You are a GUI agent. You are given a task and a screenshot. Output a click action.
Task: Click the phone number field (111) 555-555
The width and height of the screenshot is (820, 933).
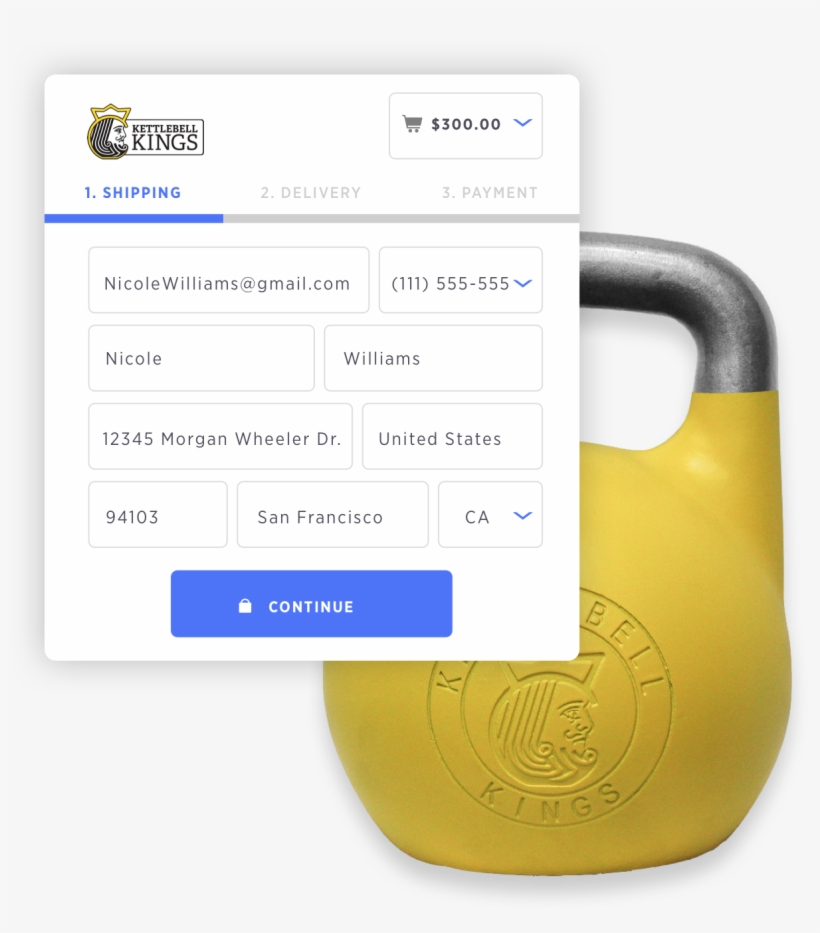[x=461, y=280]
